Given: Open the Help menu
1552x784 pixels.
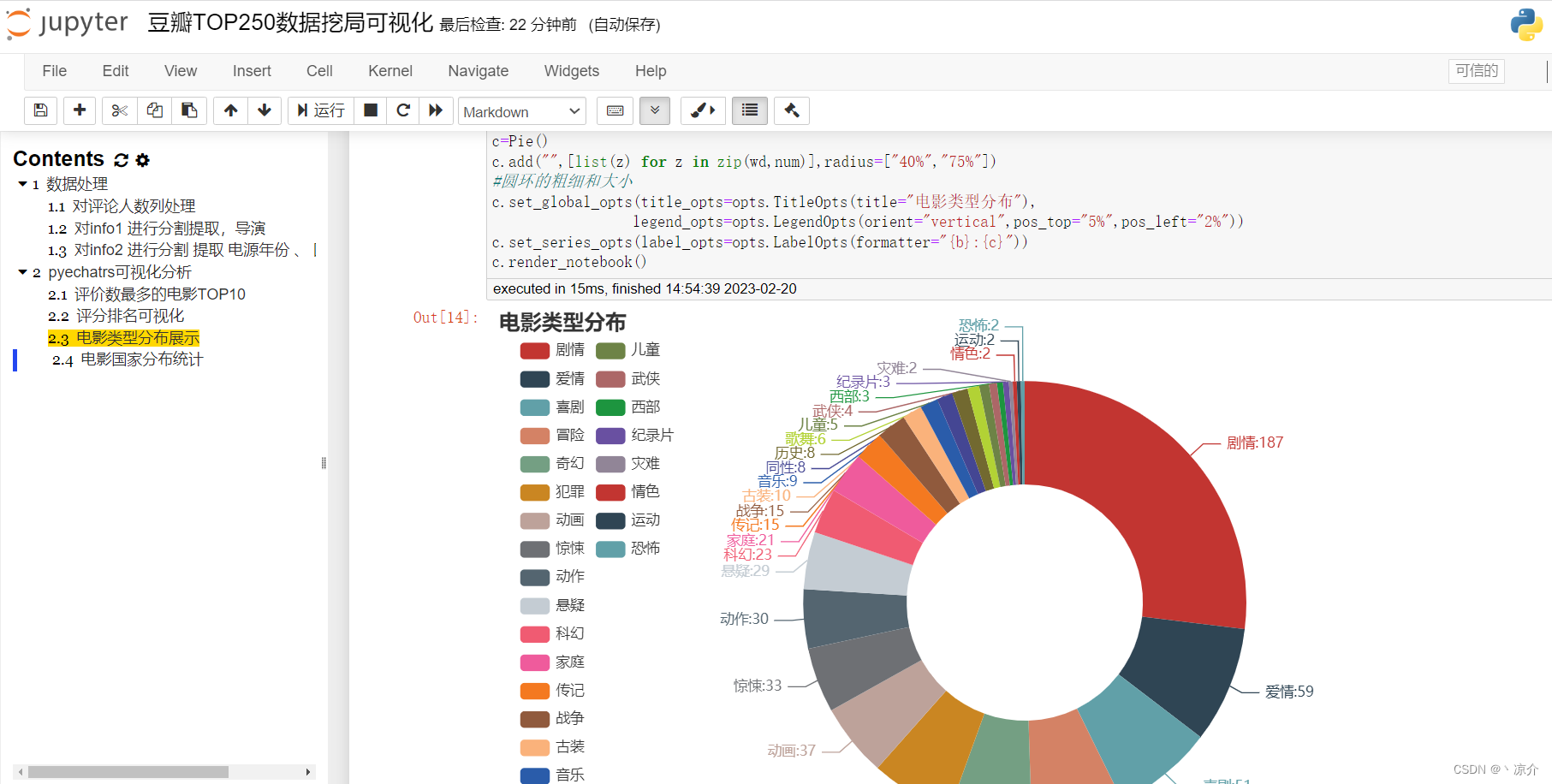Looking at the screenshot, I should click(x=651, y=71).
